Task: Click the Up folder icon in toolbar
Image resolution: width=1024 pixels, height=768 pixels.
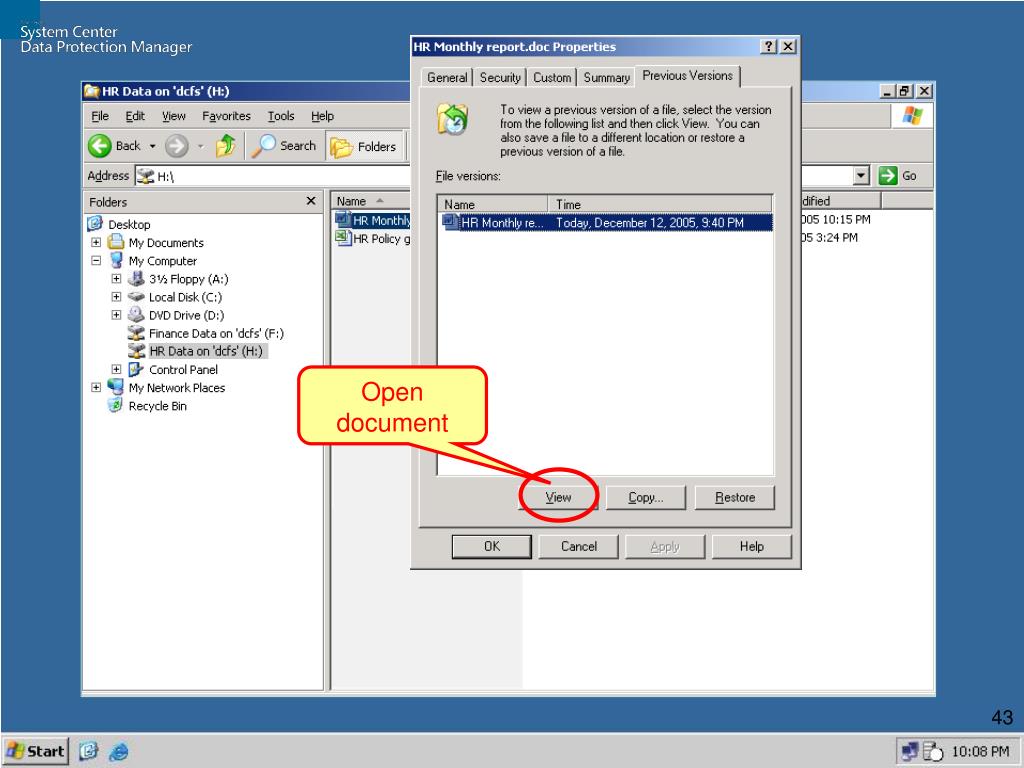Action: pyautogui.click(x=226, y=146)
